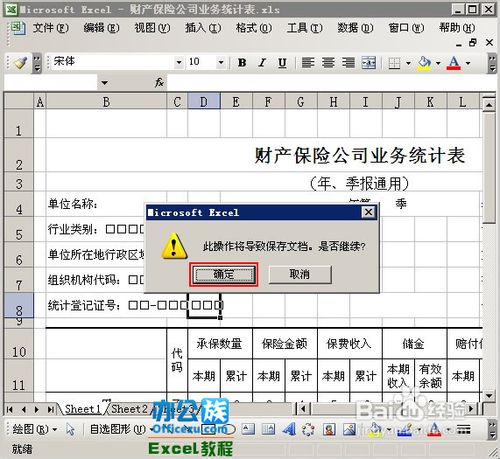The height and width of the screenshot is (459, 500).
Task: Click the Excel workbook icon in menu bar
Action: (x=18, y=28)
